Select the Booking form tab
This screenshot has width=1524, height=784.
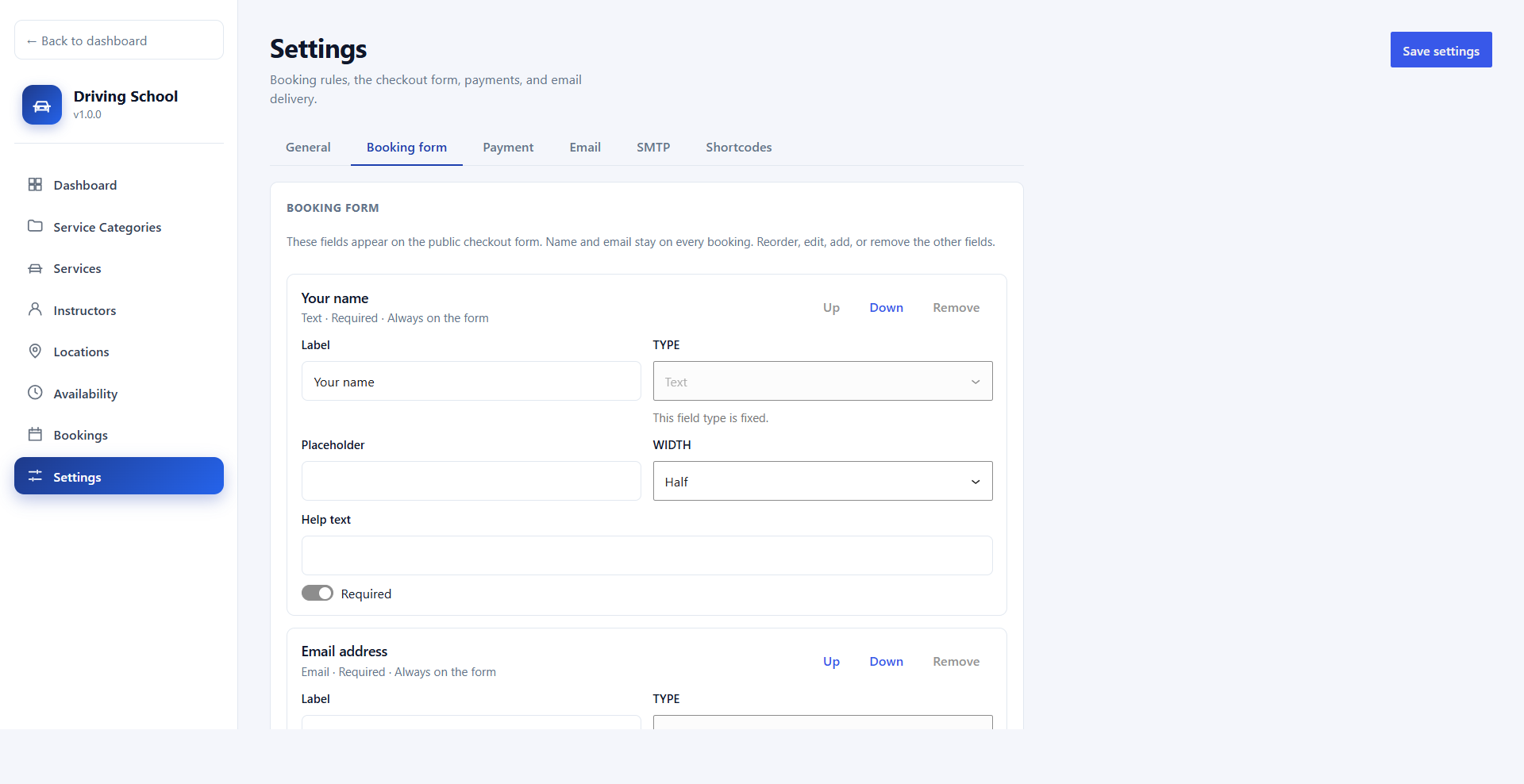point(406,148)
